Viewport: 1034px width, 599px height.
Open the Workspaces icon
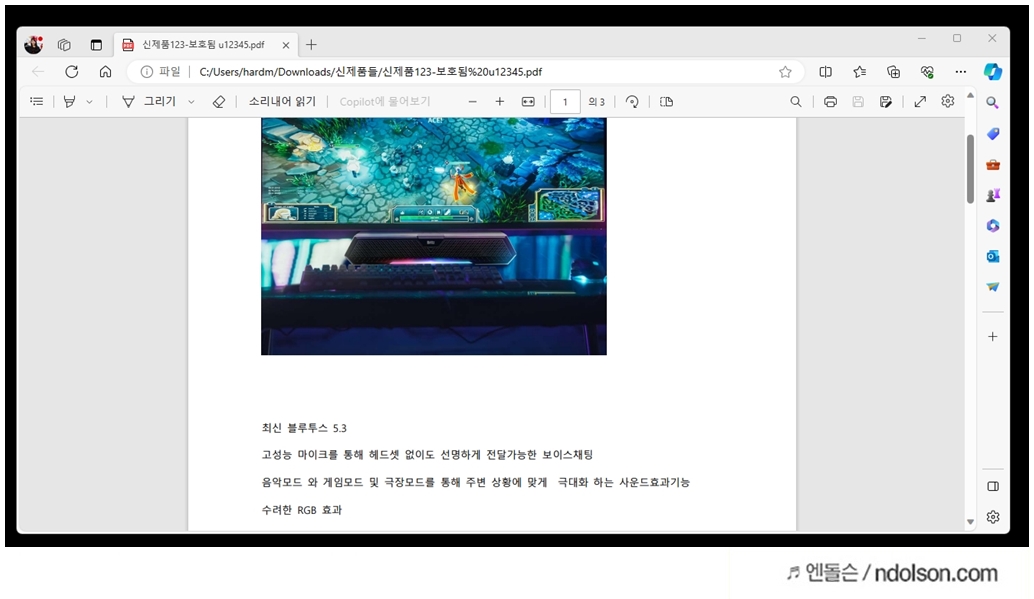64,45
